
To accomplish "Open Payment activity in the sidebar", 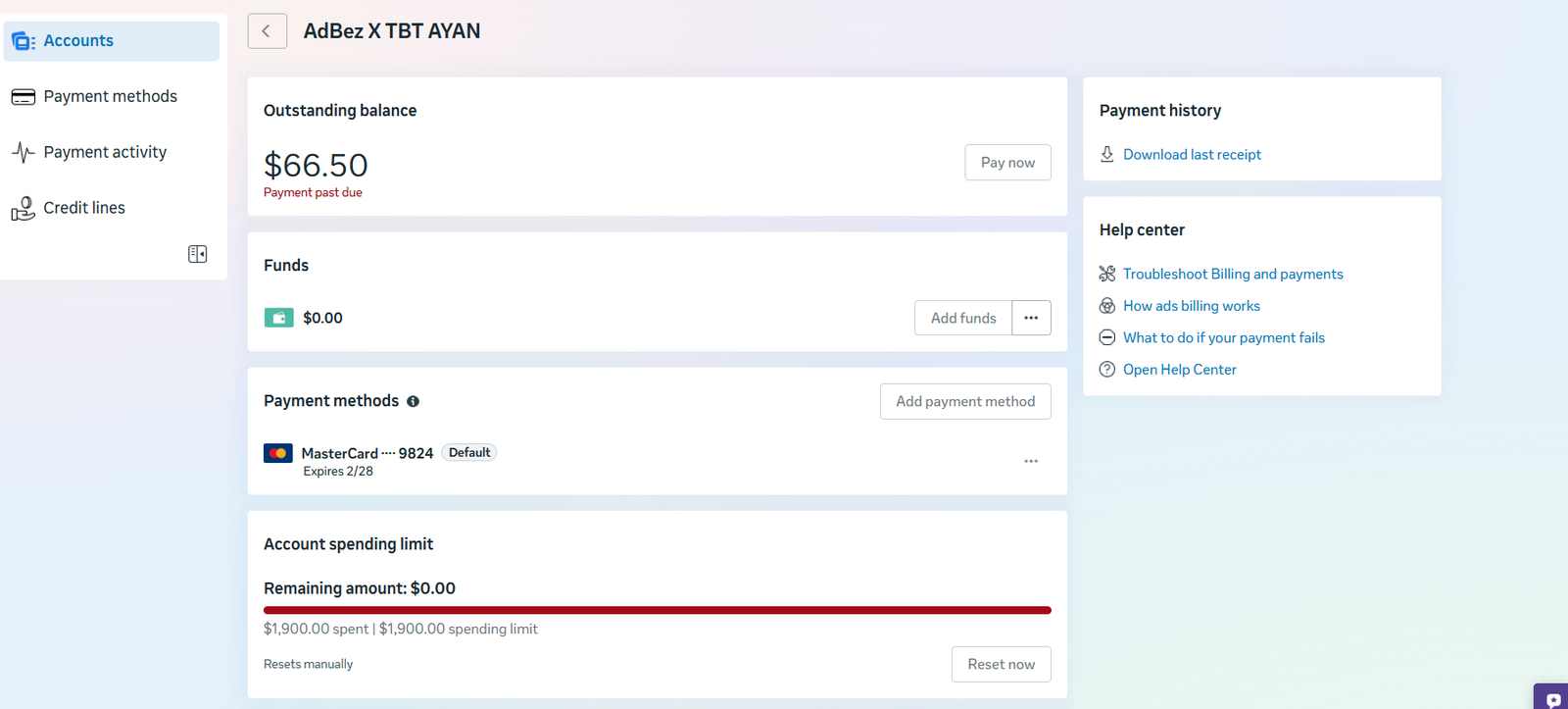I will point(112,152).
